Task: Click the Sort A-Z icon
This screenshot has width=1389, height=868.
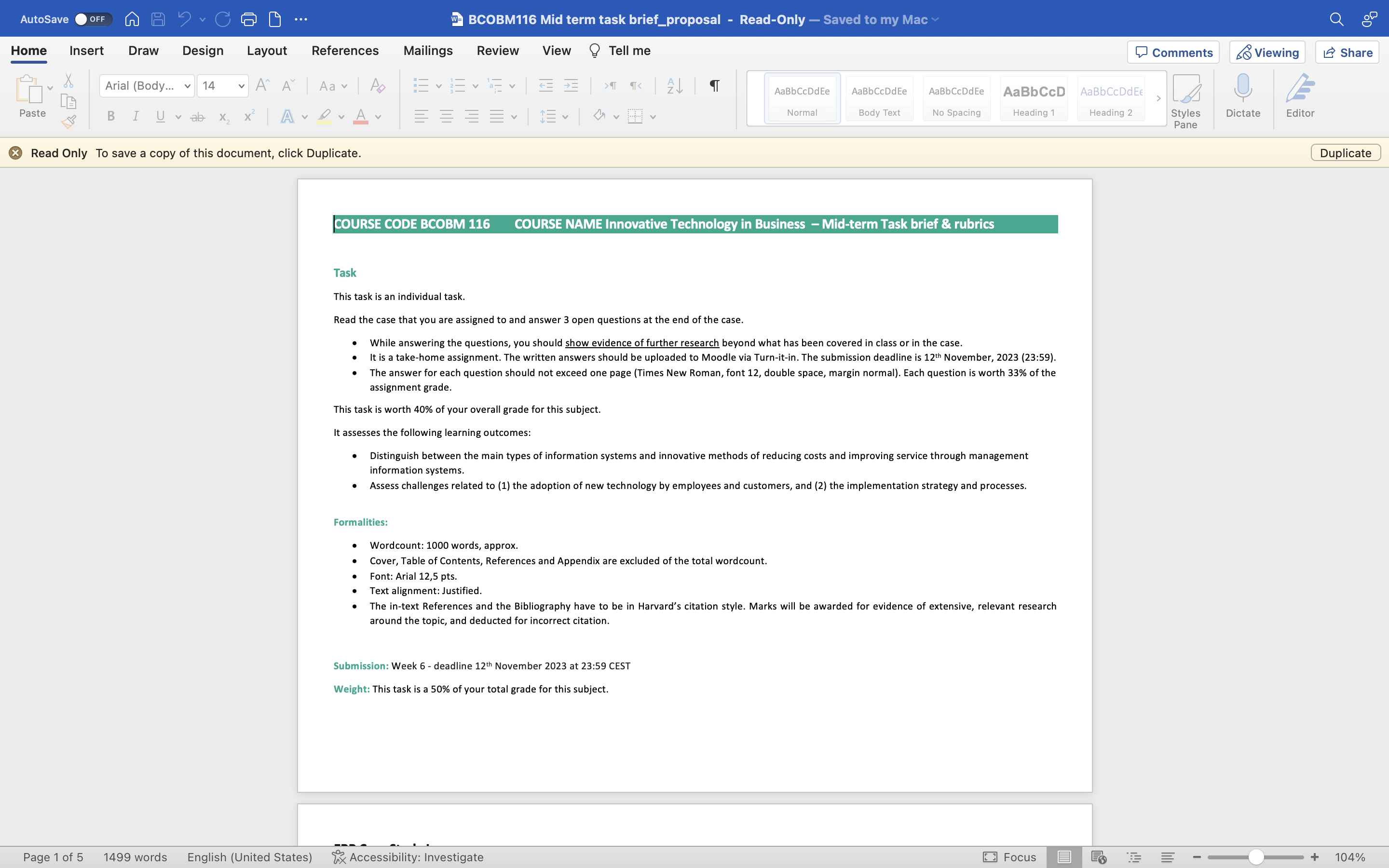Action: click(x=674, y=85)
